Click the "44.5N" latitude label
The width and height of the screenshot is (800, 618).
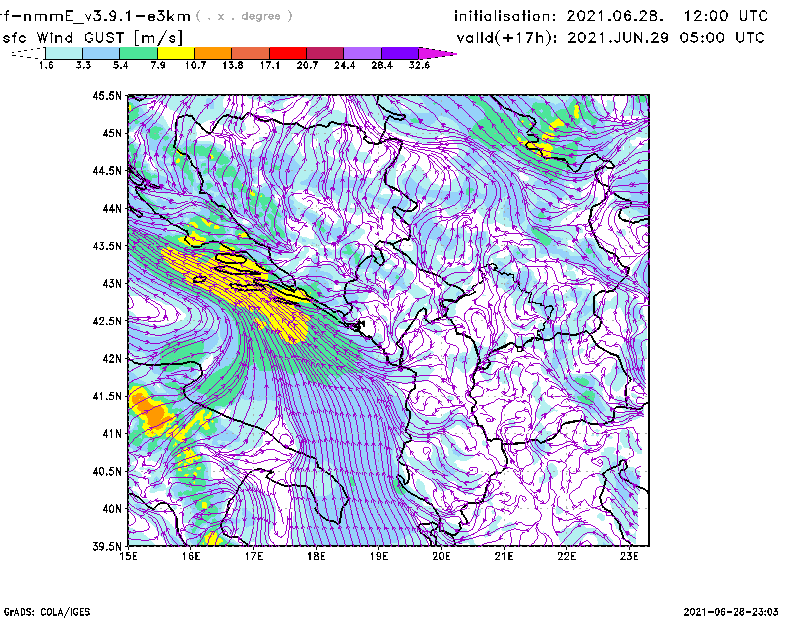click(107, 171)
